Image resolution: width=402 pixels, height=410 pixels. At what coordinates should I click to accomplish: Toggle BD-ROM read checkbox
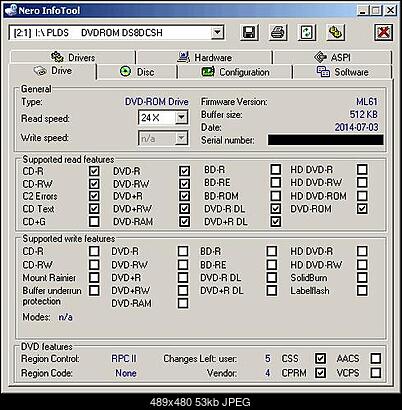275,196
